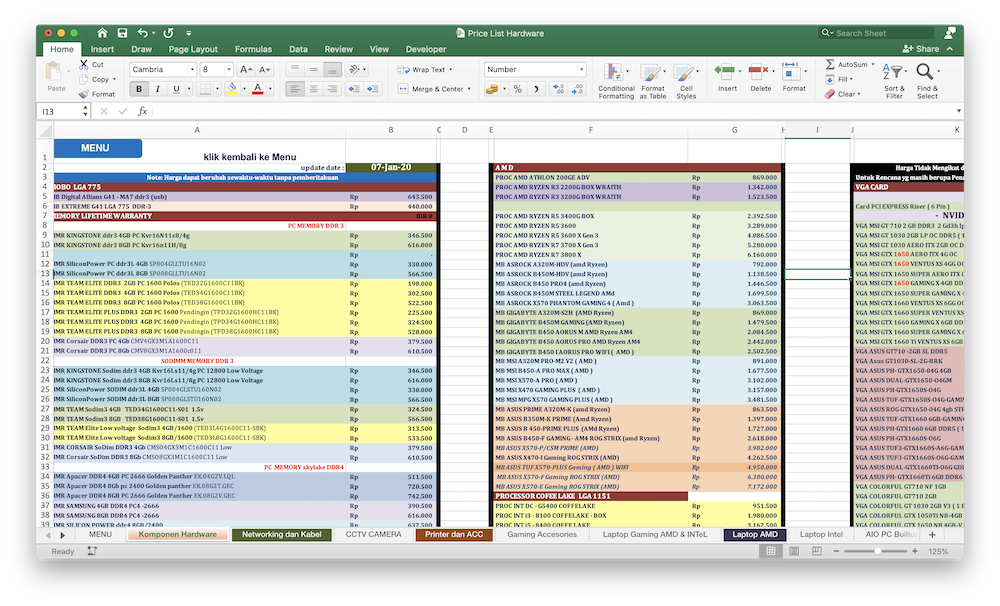
Task: Click the Search Sheet field
Action: point(877,33)
